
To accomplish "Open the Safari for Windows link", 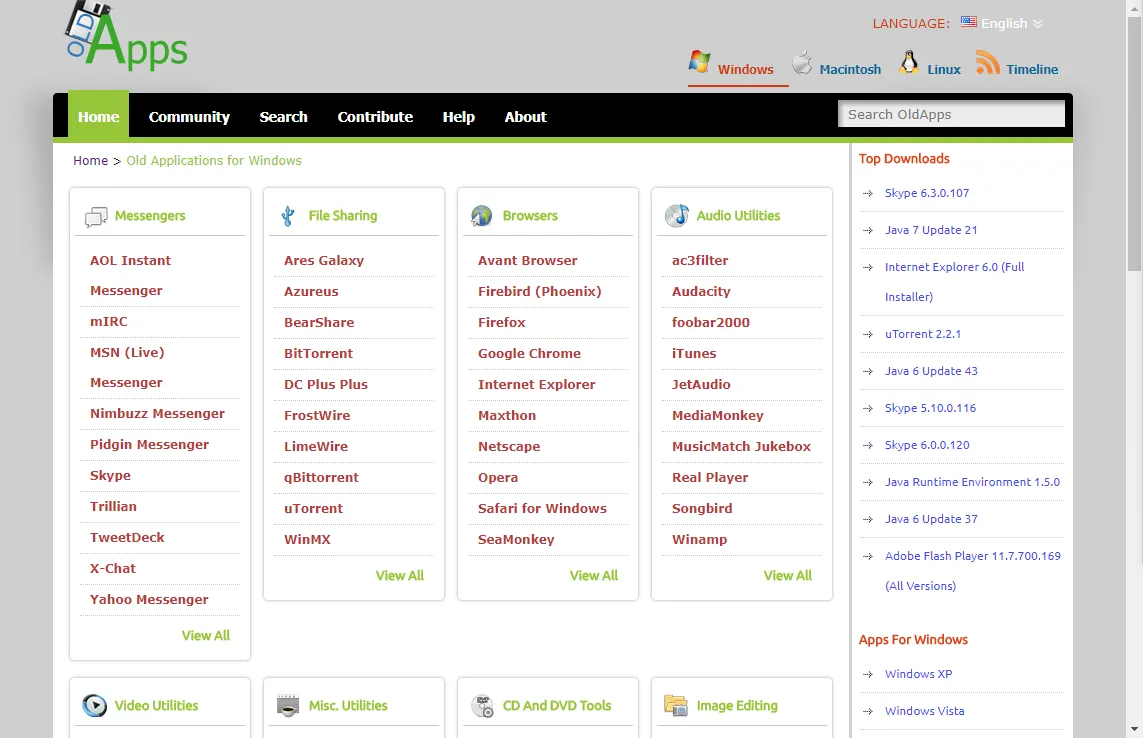I will coord(542,508).
